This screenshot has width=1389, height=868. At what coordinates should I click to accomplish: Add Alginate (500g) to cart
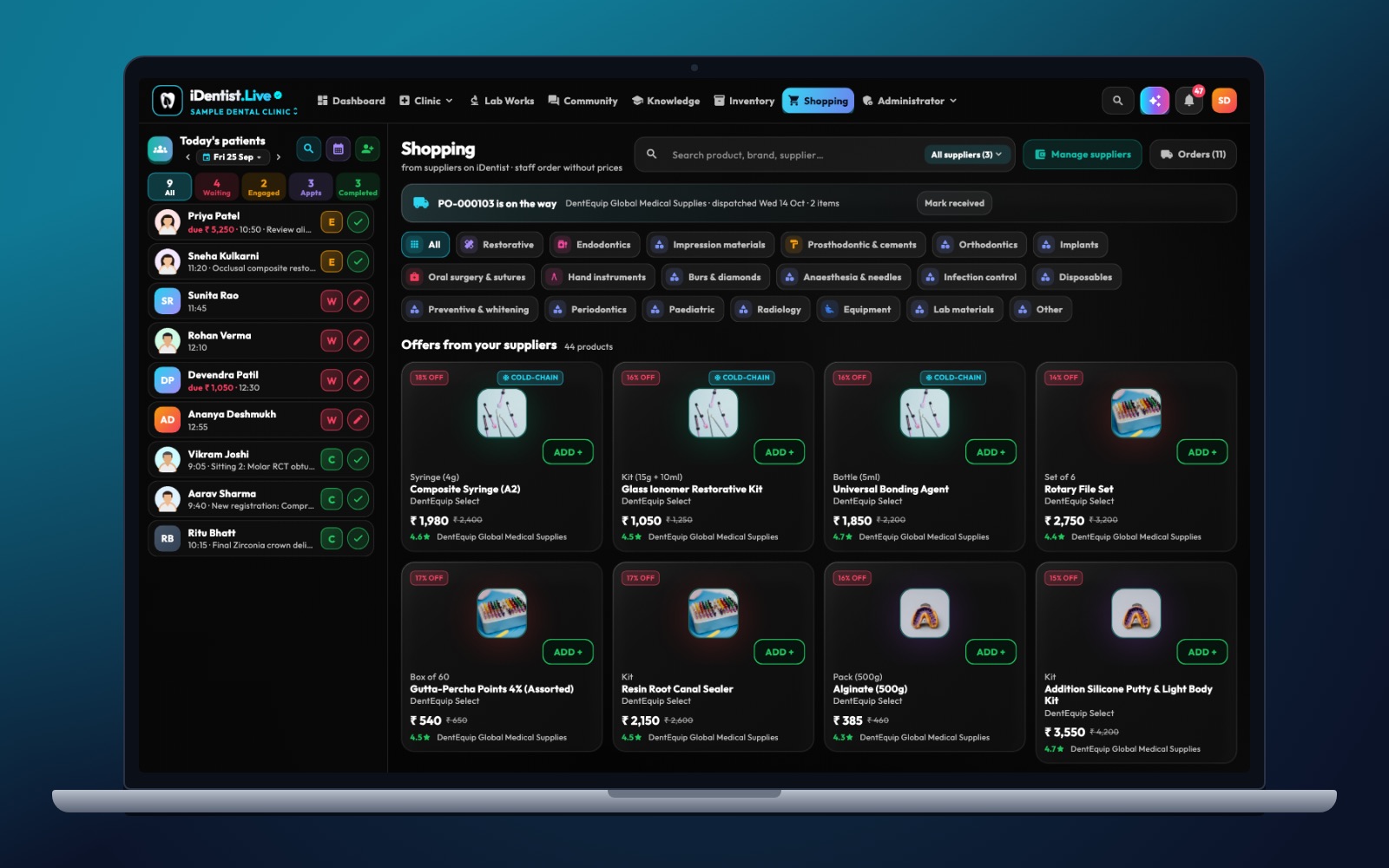tap(991, 652)
